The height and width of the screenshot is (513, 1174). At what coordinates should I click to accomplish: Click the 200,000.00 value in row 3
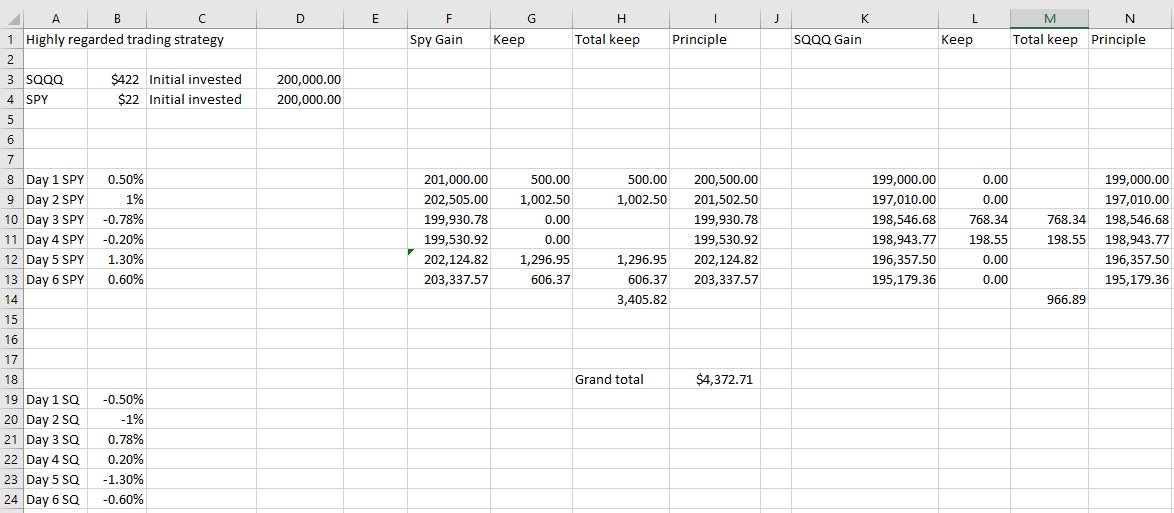pos(299,79)
